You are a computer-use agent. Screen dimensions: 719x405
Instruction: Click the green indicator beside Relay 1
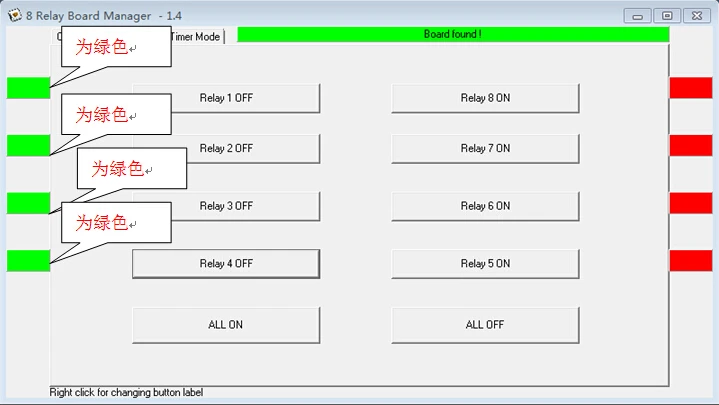tap(28, 88)
